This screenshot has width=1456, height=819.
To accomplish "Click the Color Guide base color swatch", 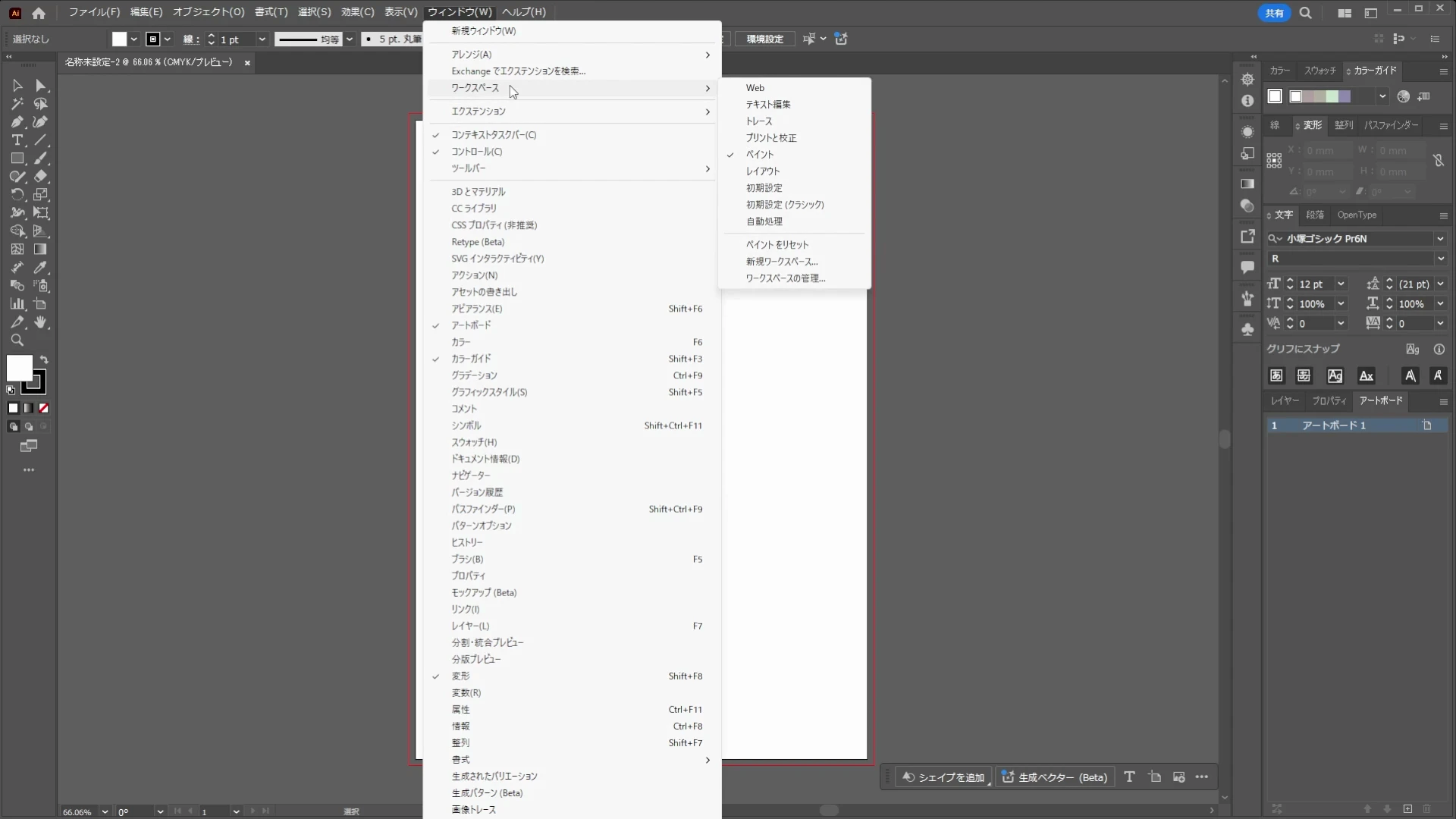I will (x=1275, y=96).
